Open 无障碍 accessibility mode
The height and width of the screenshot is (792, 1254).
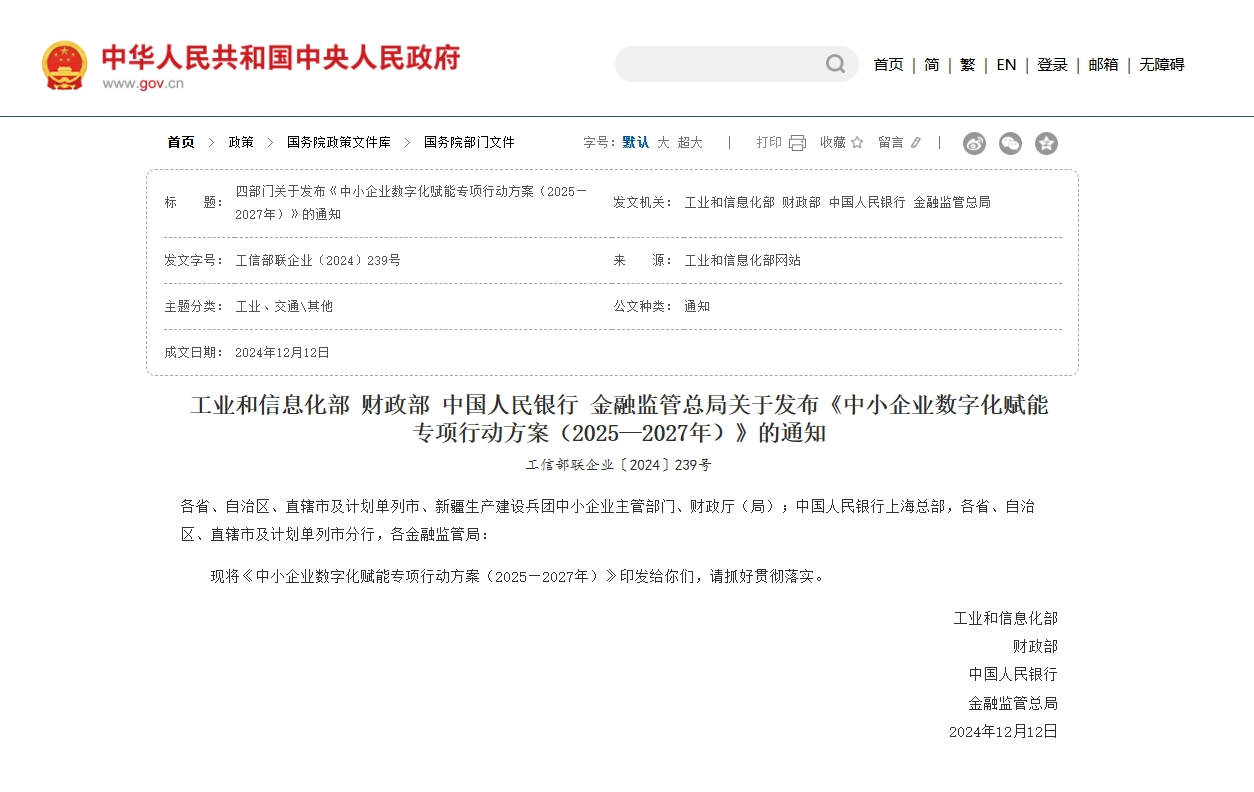[x=1162, y=65]
